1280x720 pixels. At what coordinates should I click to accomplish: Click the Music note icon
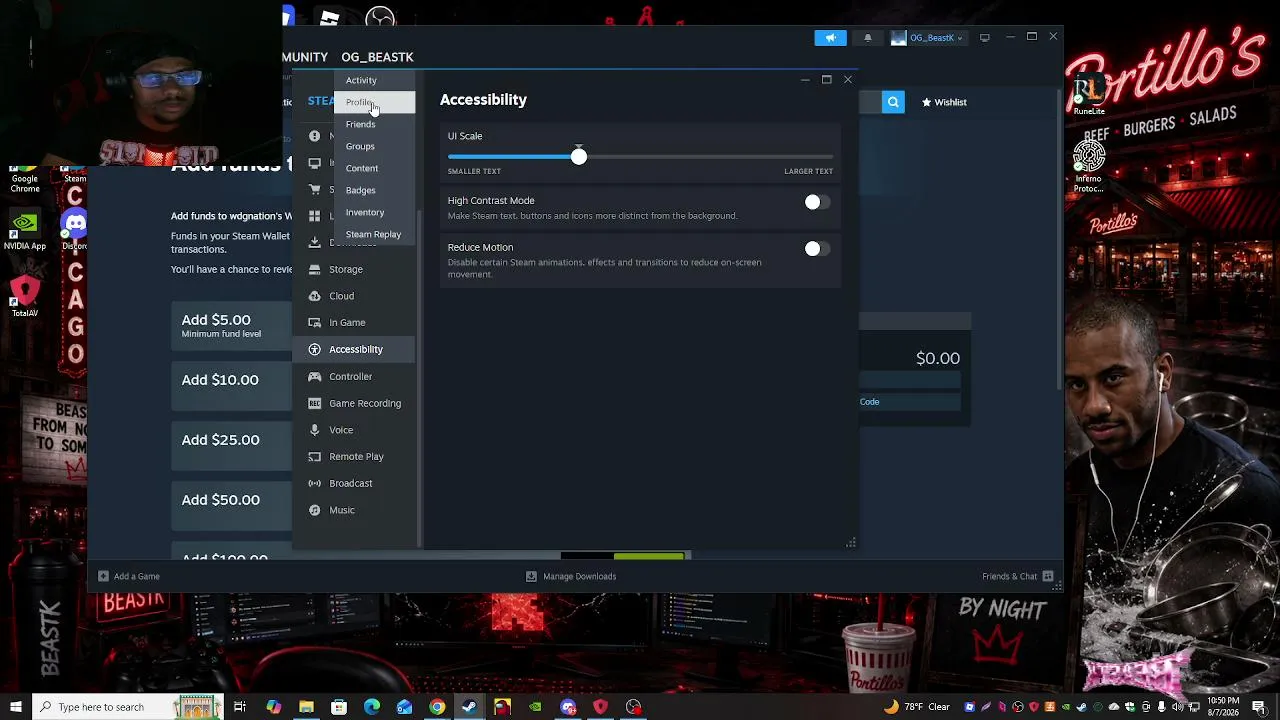click(315, 510)
